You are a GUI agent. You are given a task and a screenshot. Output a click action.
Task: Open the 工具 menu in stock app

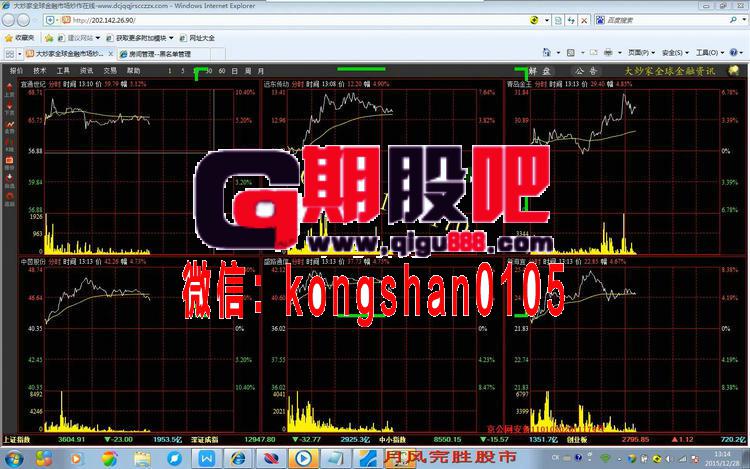point(63,71)
